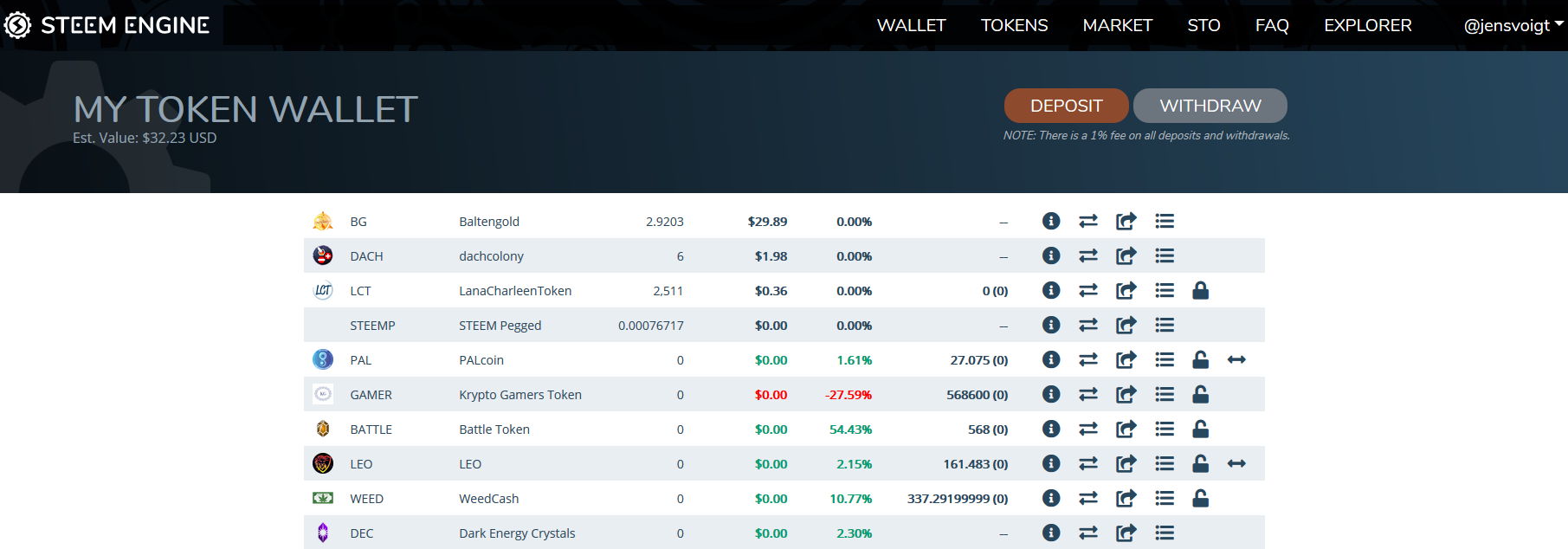Screen dimensions: 1568x549
Task: Click the $29.89 value in BG row
Action: (x=767, y=222)
